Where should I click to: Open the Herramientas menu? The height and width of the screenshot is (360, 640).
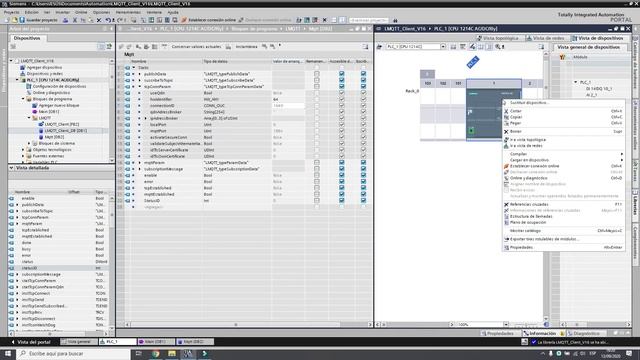coord(128,12)
